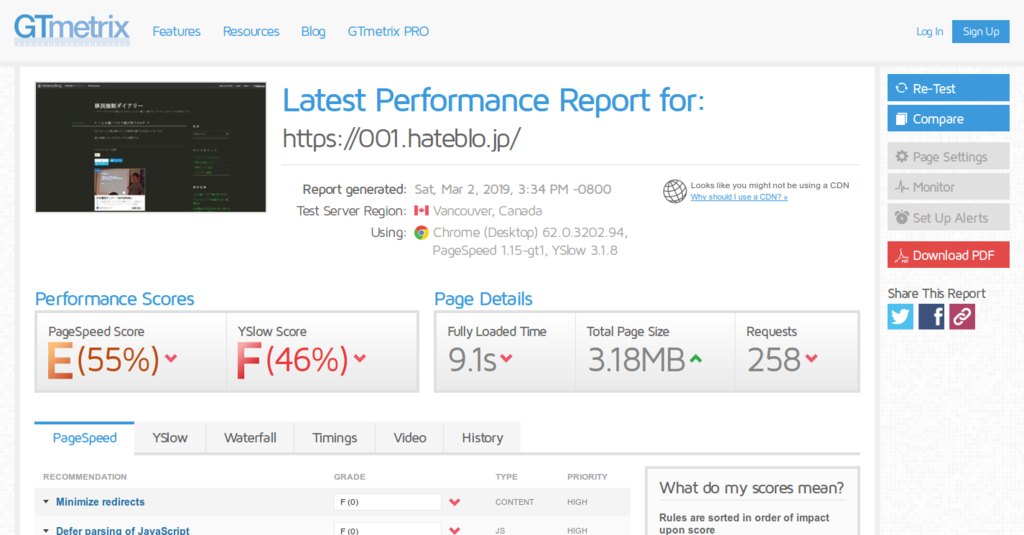Click PageSpeed Score down arrow
1024x535 pixels.
click(171, 358)
